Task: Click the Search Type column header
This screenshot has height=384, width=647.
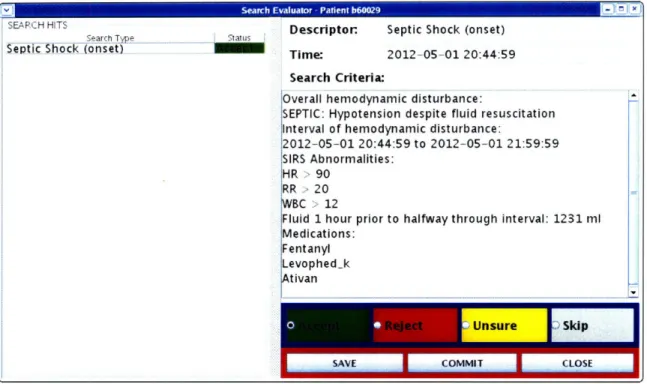Action: click(110, 38)
